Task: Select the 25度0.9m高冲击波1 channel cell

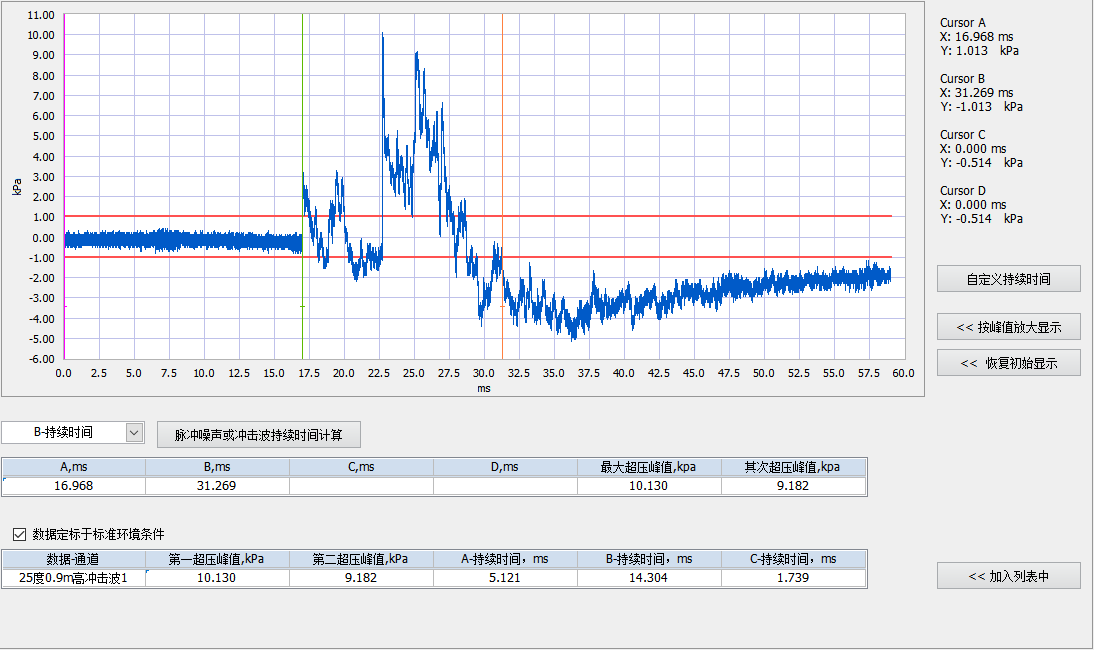Action: coord(74,578)
